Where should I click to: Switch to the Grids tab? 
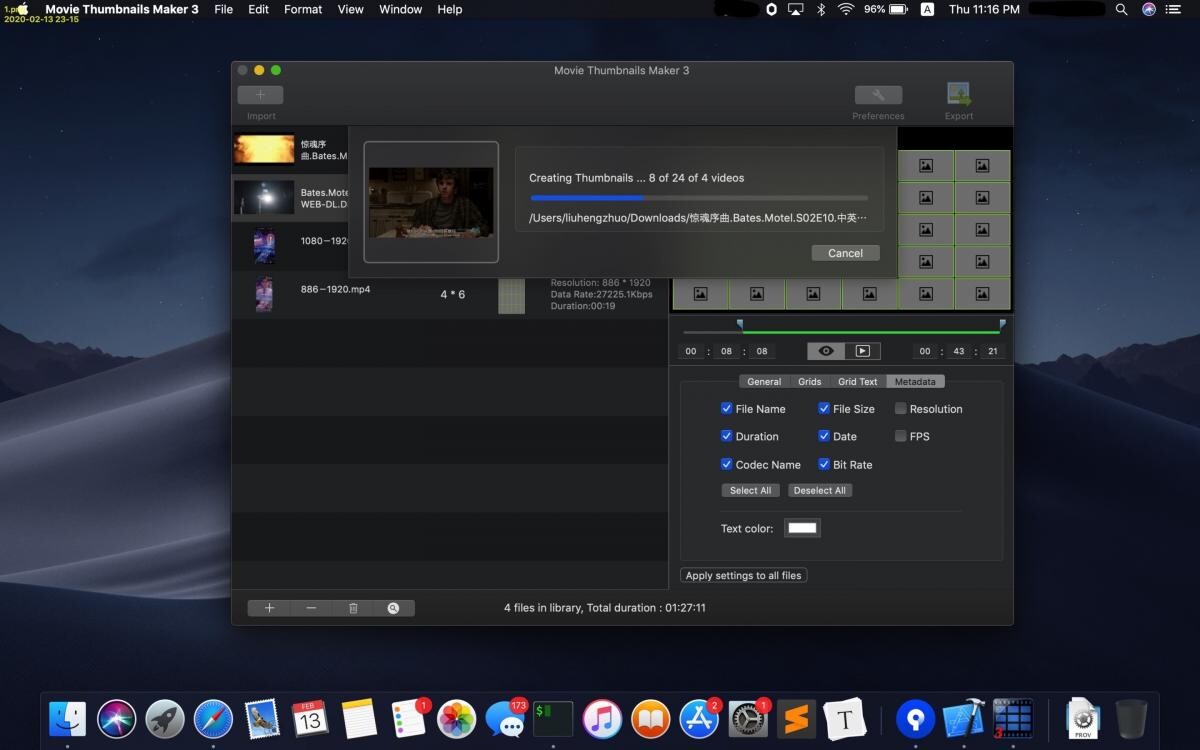click(810, 381)
